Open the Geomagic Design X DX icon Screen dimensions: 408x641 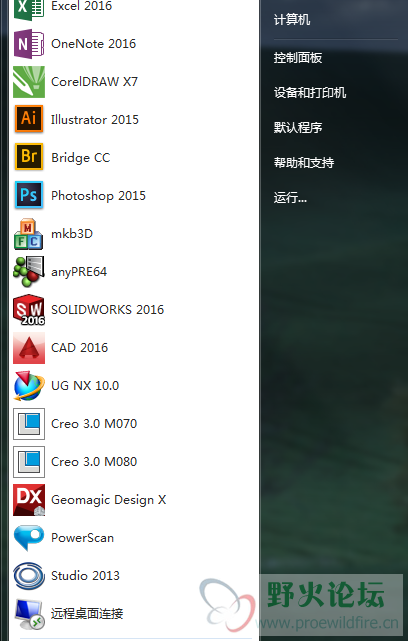click(29, 500)
